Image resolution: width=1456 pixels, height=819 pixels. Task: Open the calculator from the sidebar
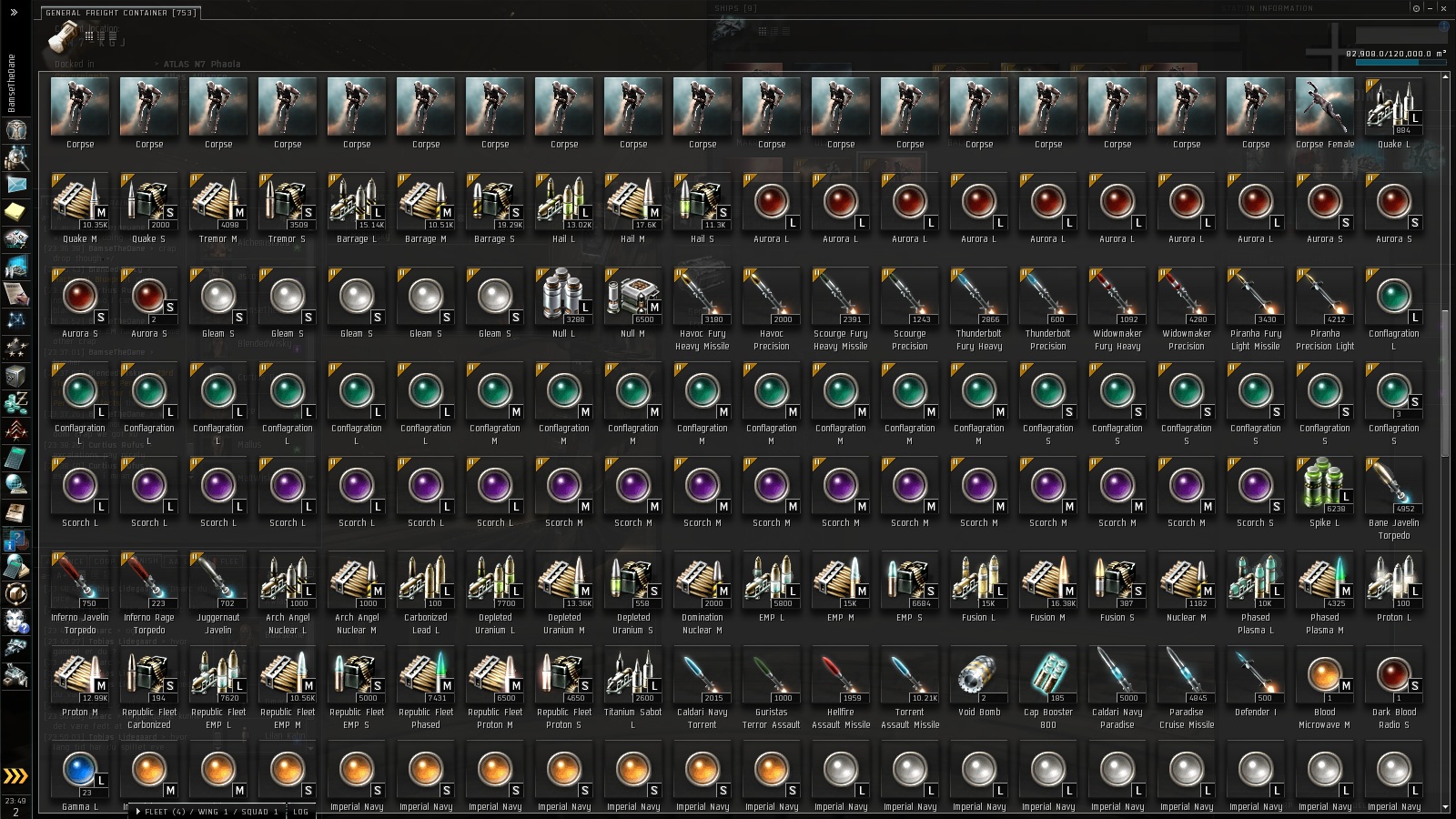point(15,457)
